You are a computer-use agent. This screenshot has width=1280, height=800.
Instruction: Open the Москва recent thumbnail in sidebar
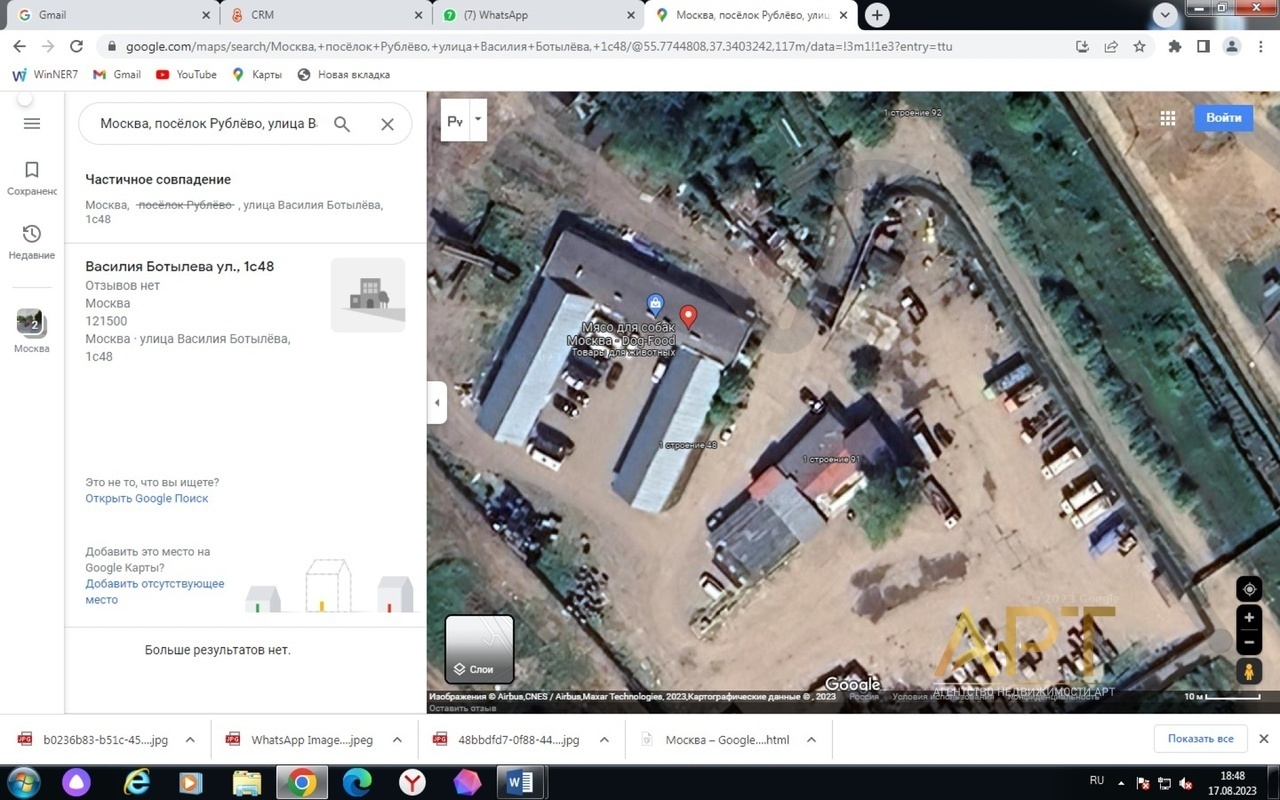(31, 331)
